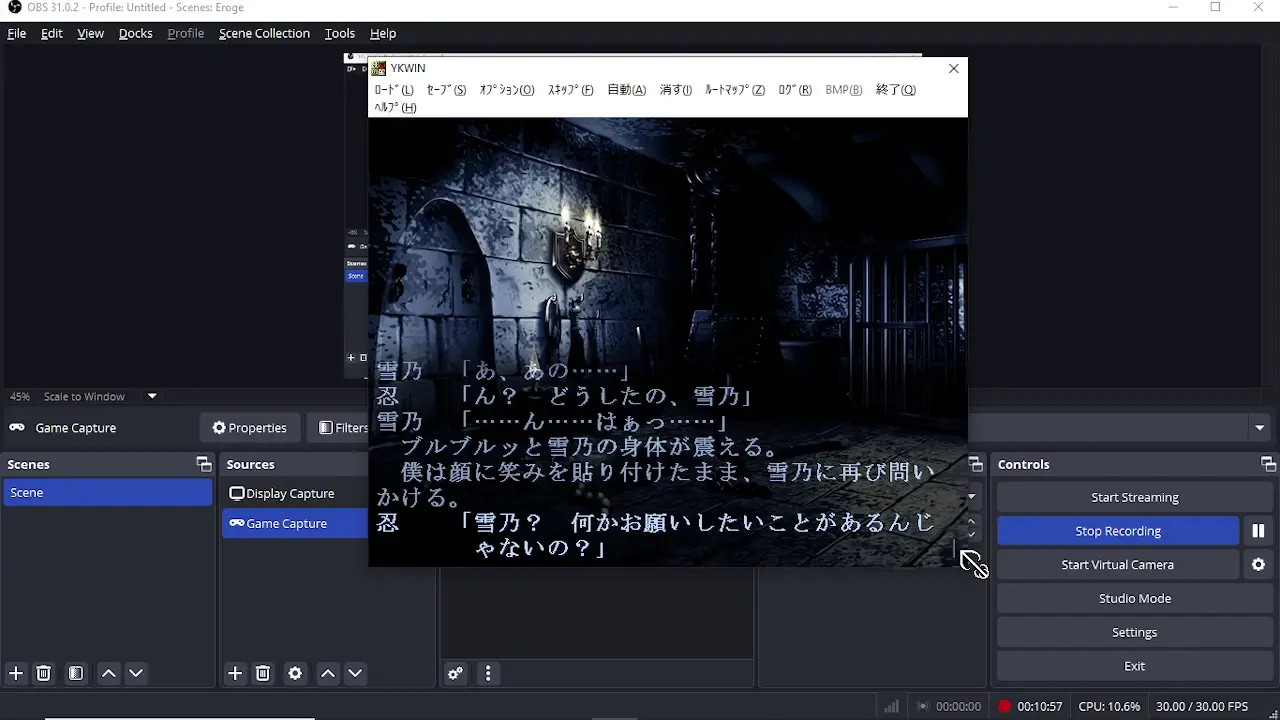1280x720 pixels.
Task: Select the Scene entry in Scenes list
Action: [x=108, y=493]
